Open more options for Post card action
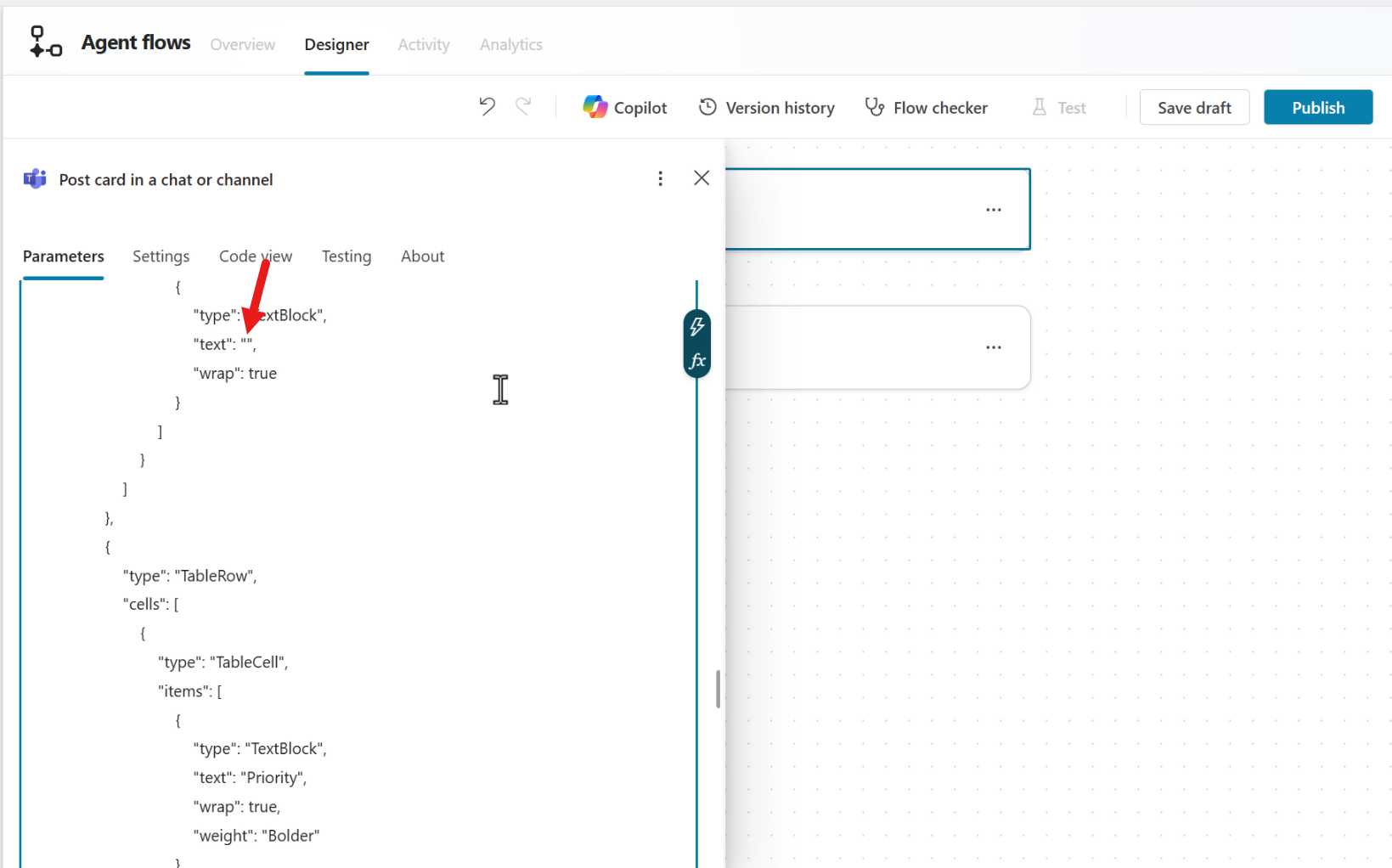 coord(660,178)
